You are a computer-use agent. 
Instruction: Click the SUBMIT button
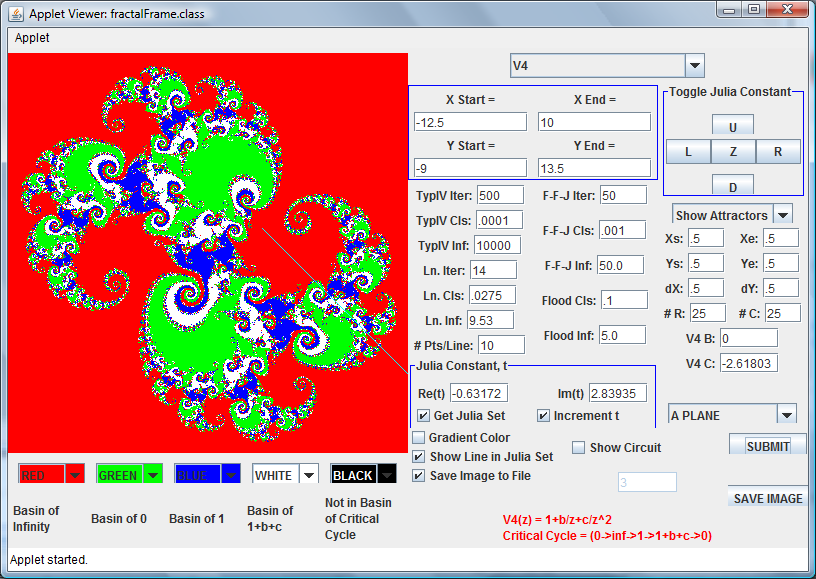(767, 446)
